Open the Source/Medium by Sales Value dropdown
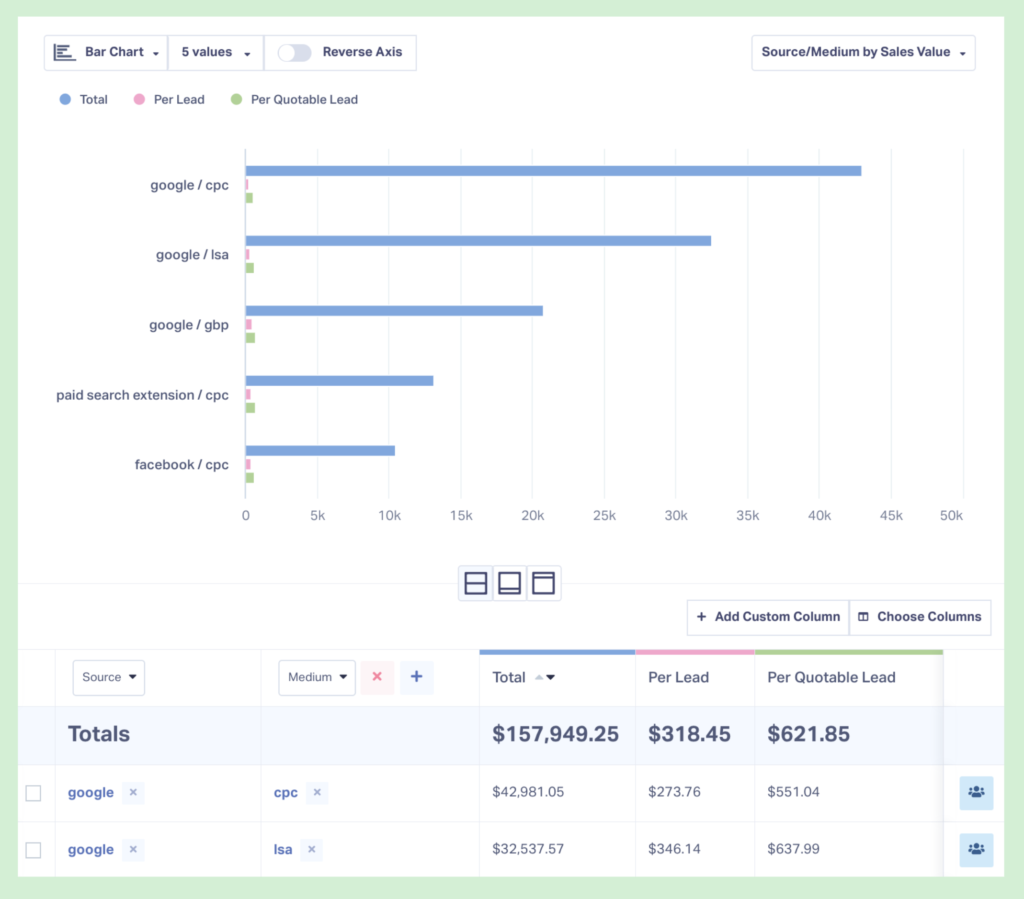This screenshot has height=899, width=1024. coord(862,52)
